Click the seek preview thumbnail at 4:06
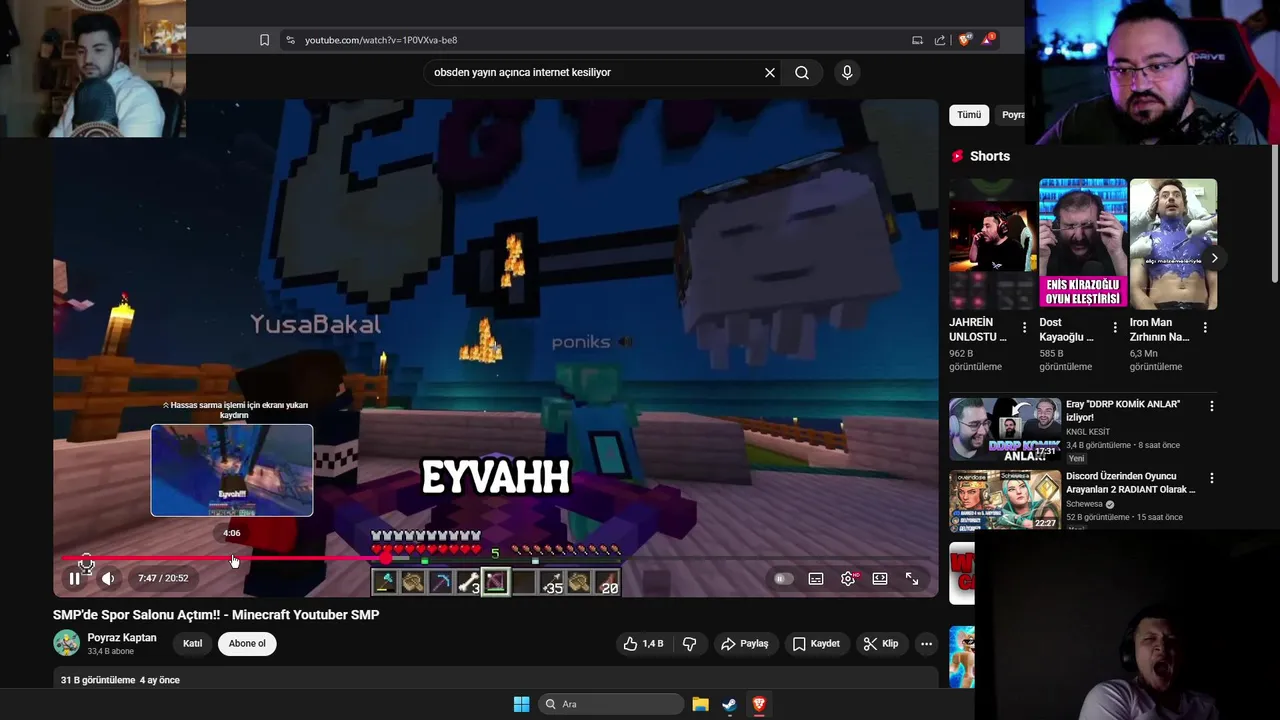1280x720 pixels. pos(232,470)
